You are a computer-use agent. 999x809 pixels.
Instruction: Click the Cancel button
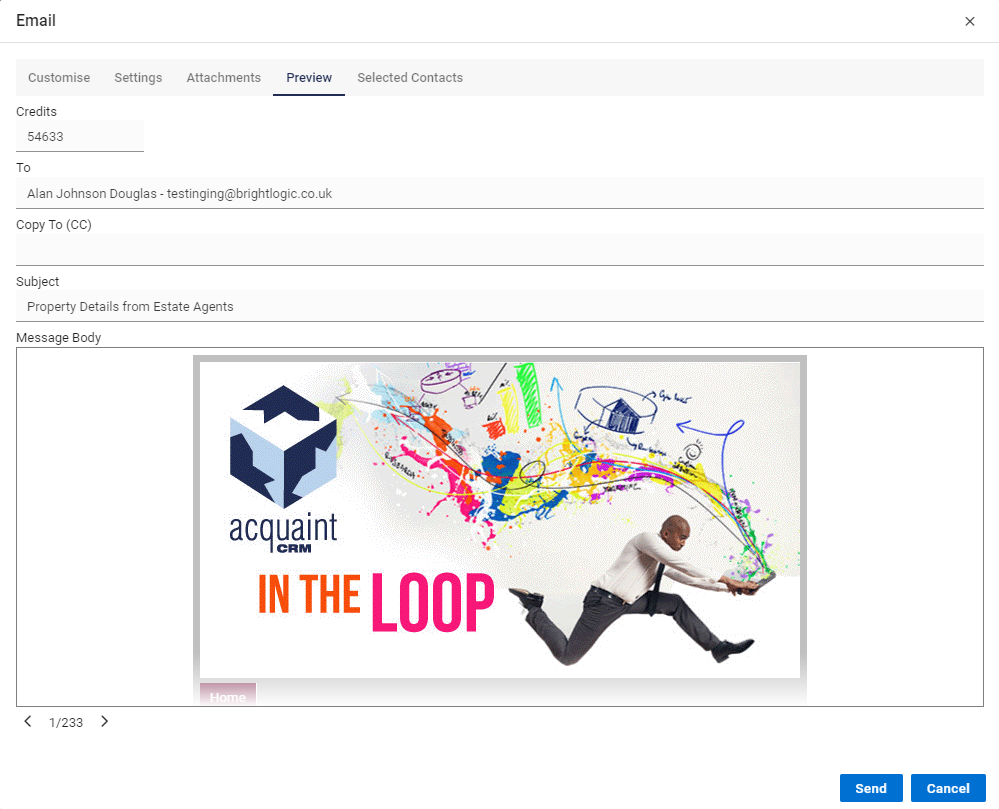pyautogui.click(x=948, y=788)
